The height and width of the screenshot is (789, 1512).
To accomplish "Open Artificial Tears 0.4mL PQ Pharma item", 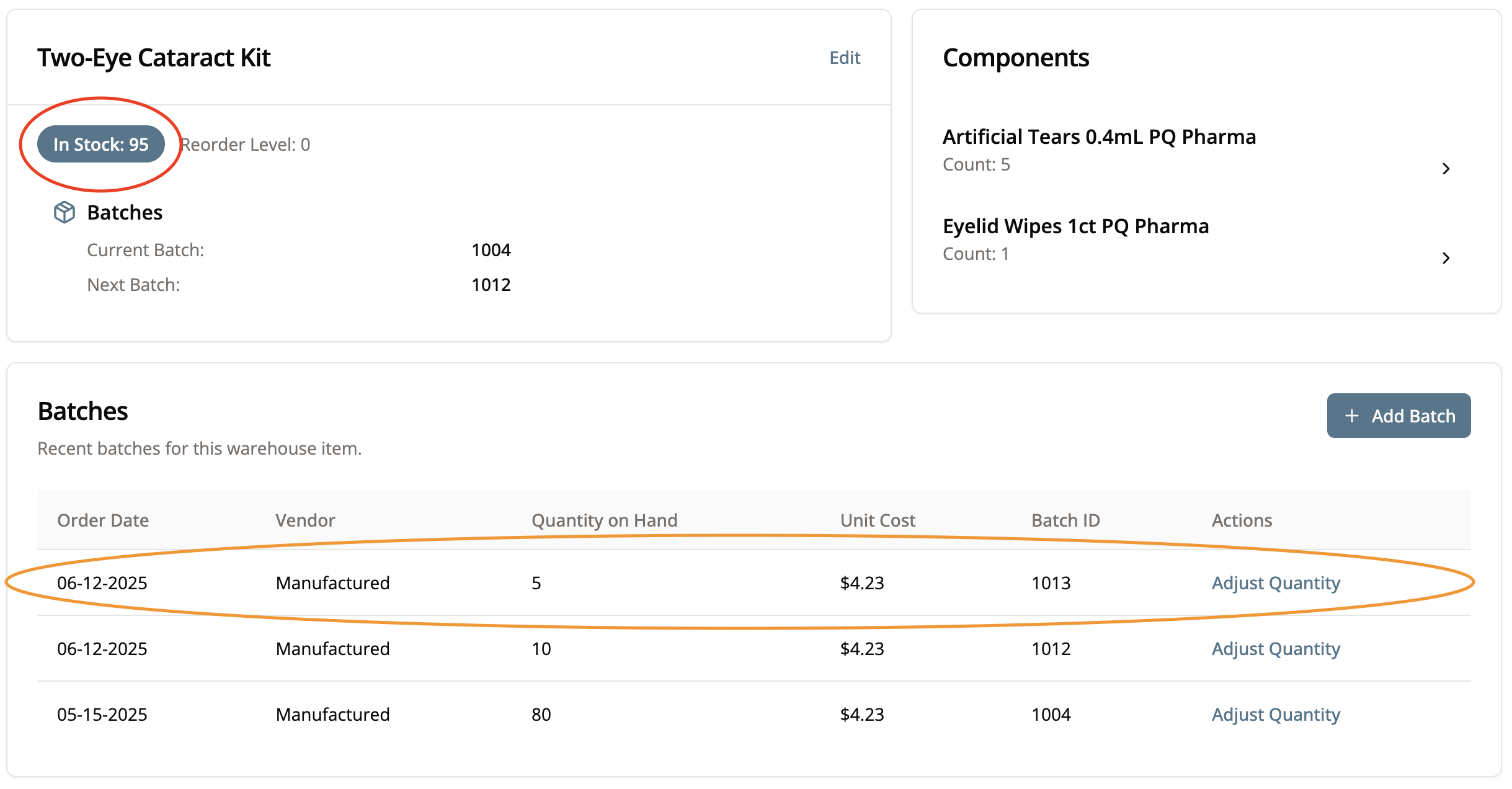I will click(x=1099, y=137).
